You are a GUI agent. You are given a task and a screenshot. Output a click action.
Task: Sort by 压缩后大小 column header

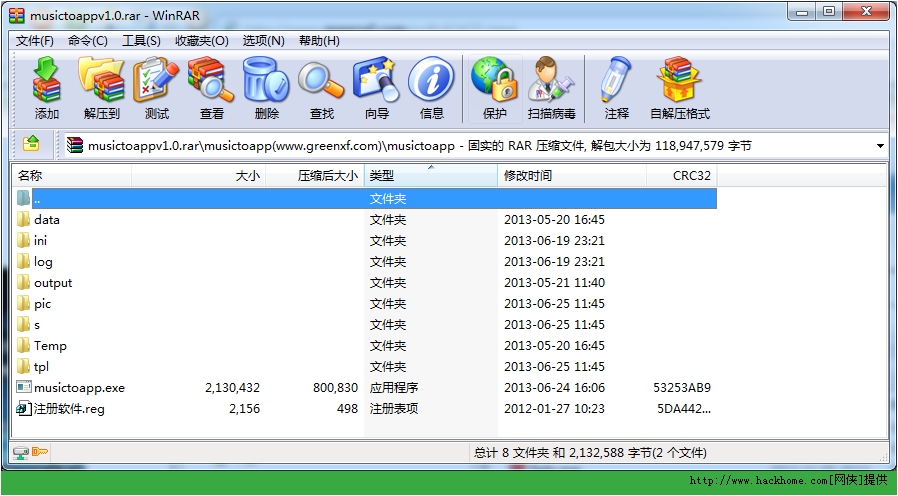tap(315, 176)
